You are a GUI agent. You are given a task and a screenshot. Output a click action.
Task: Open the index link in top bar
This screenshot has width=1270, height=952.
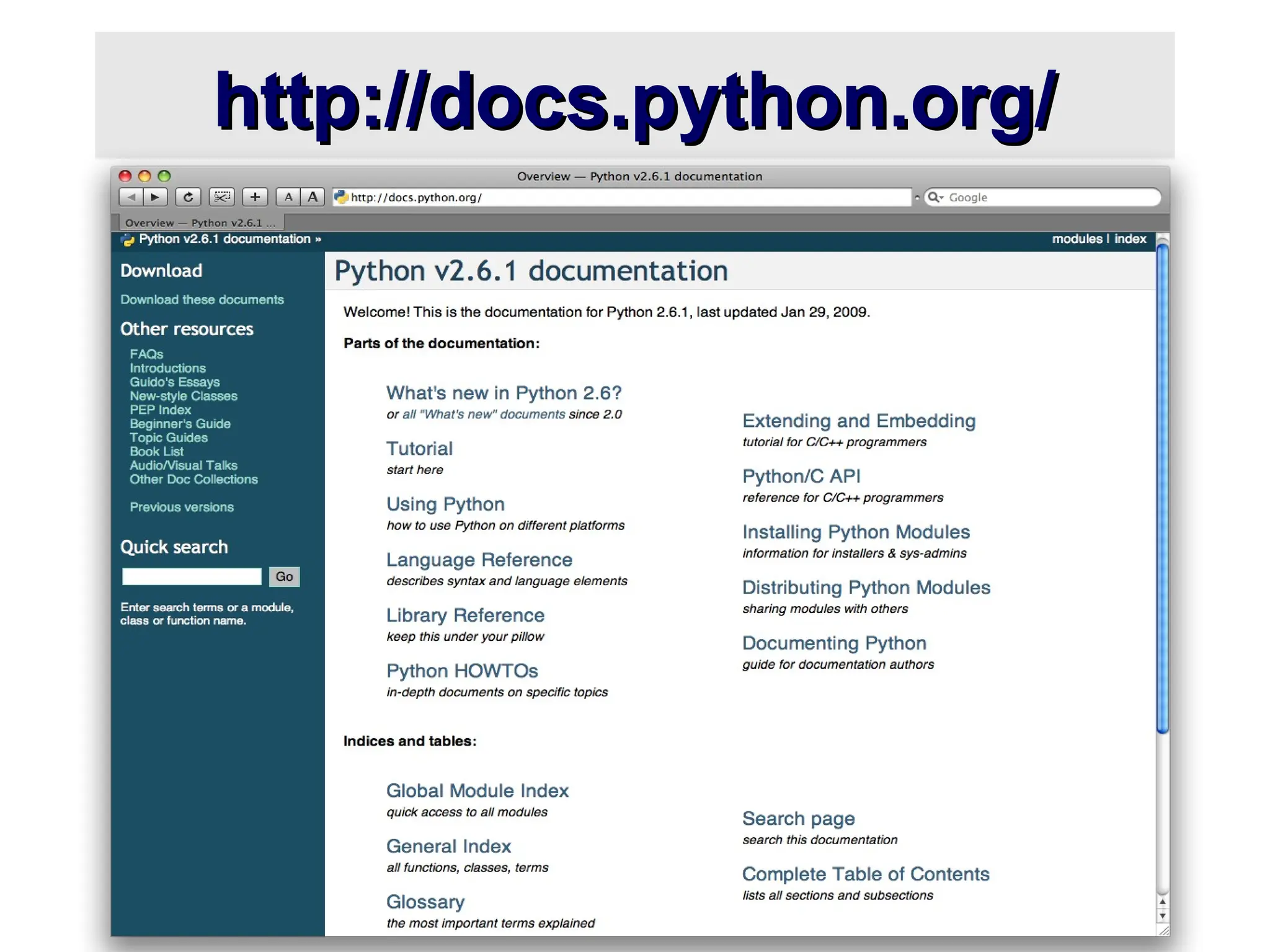(x=1130, y=239)
